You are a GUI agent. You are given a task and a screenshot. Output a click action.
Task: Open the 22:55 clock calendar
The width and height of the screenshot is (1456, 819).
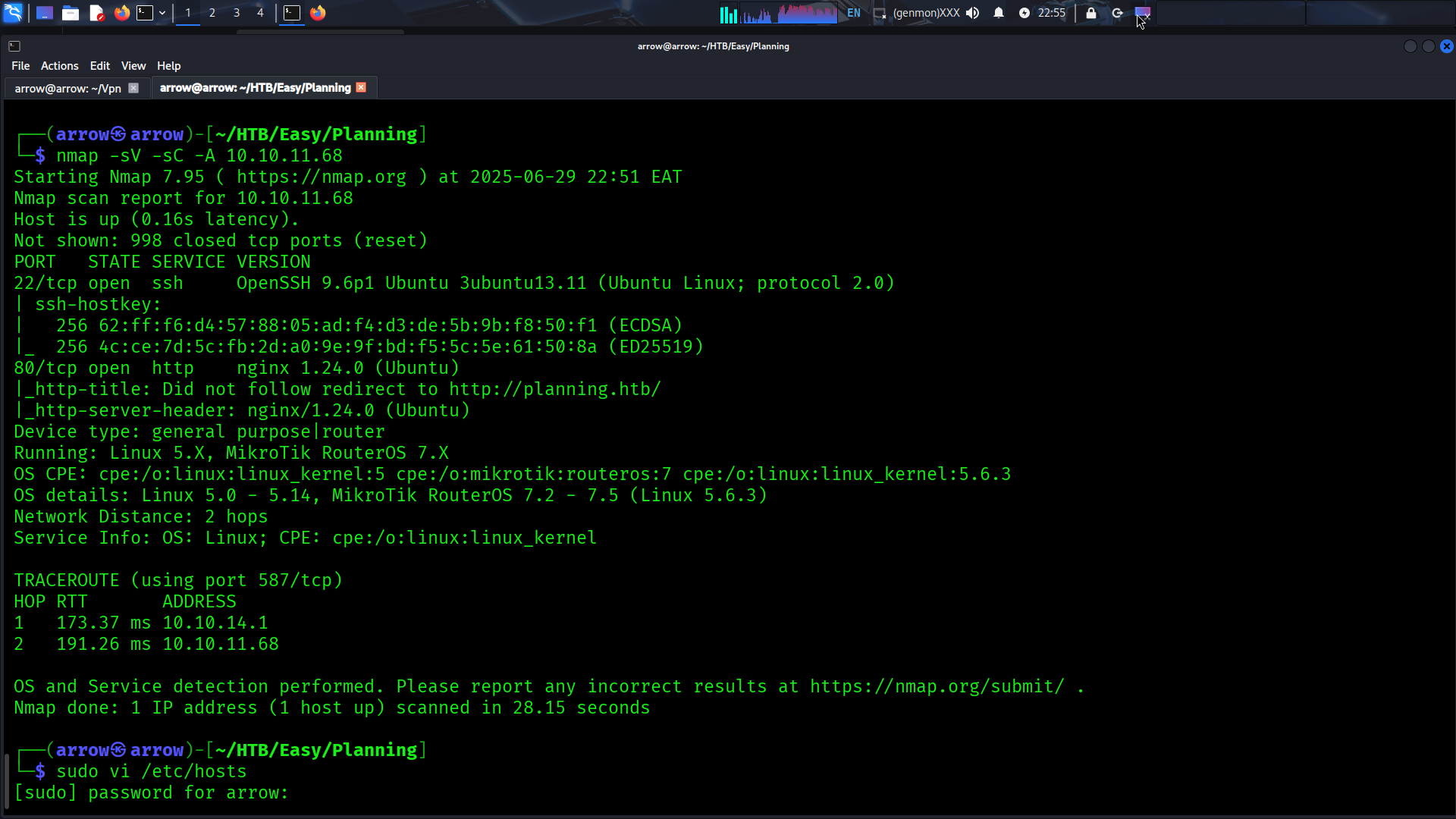tap(1052, 13)
